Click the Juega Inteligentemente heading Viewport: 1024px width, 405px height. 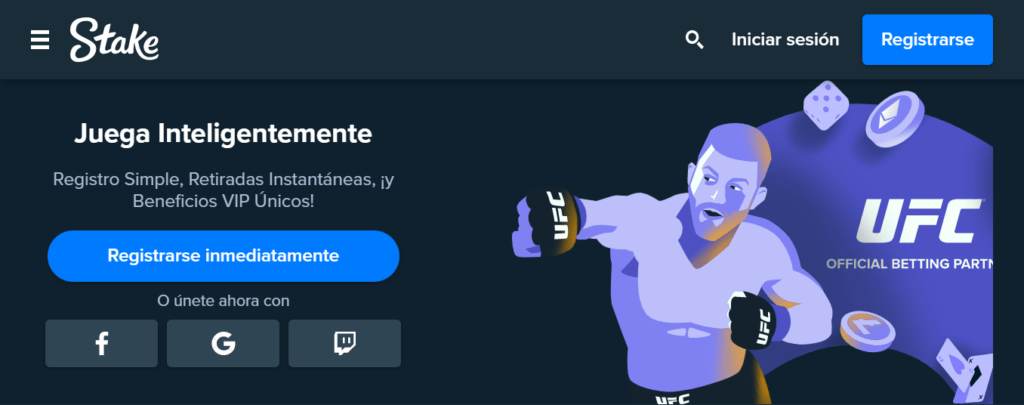(223, 134)
